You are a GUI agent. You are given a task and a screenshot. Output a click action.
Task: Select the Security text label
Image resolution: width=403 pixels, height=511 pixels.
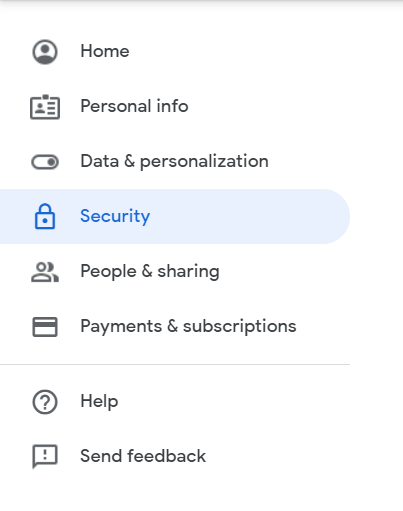coord(115,217)
